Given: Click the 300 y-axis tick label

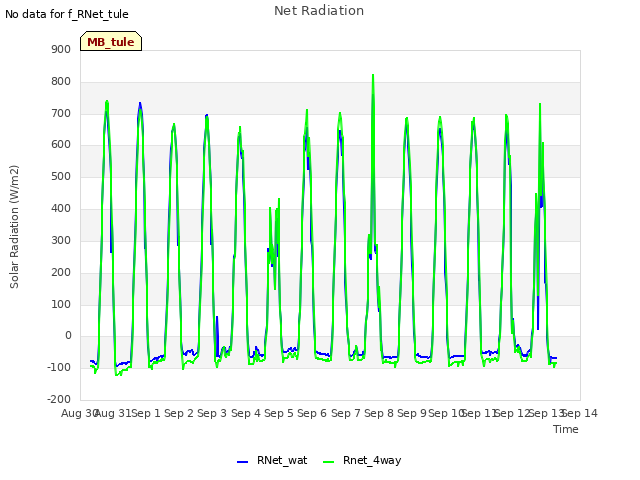Looking at the screenshot, I should pyautogui.click(x=61, y=240).
